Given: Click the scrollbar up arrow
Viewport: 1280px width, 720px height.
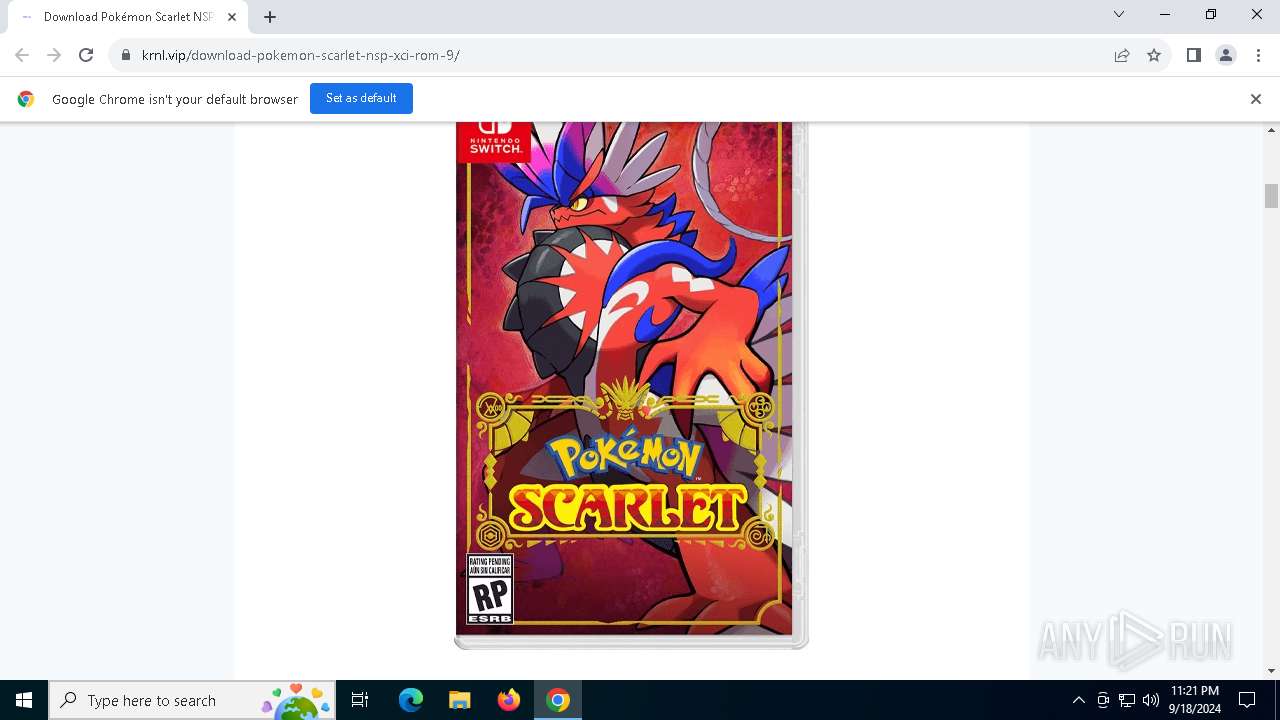Looking at the screenshot, I should point(1271,130).
